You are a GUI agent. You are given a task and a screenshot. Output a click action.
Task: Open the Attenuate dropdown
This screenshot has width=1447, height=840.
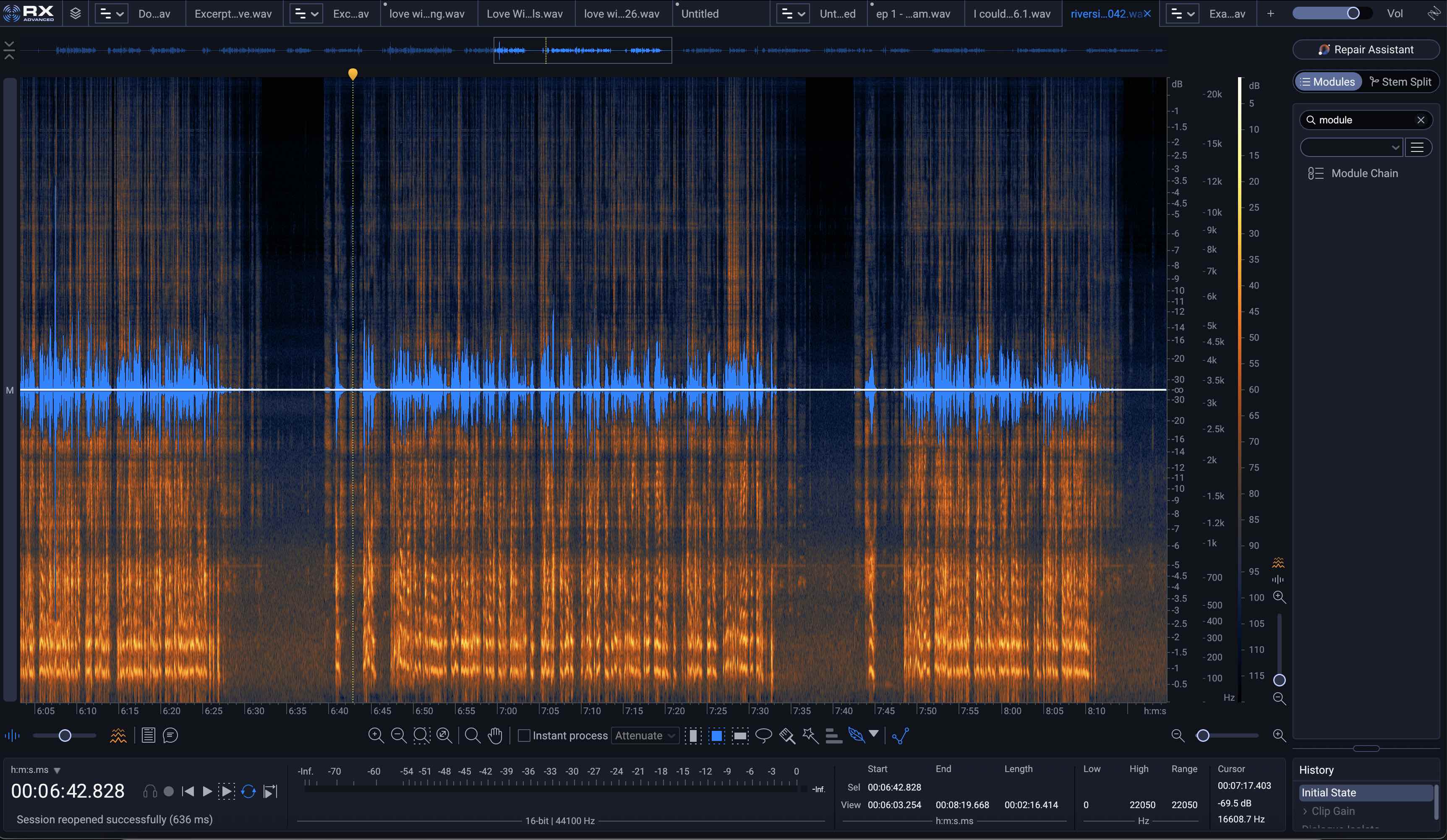pos(644,736)
